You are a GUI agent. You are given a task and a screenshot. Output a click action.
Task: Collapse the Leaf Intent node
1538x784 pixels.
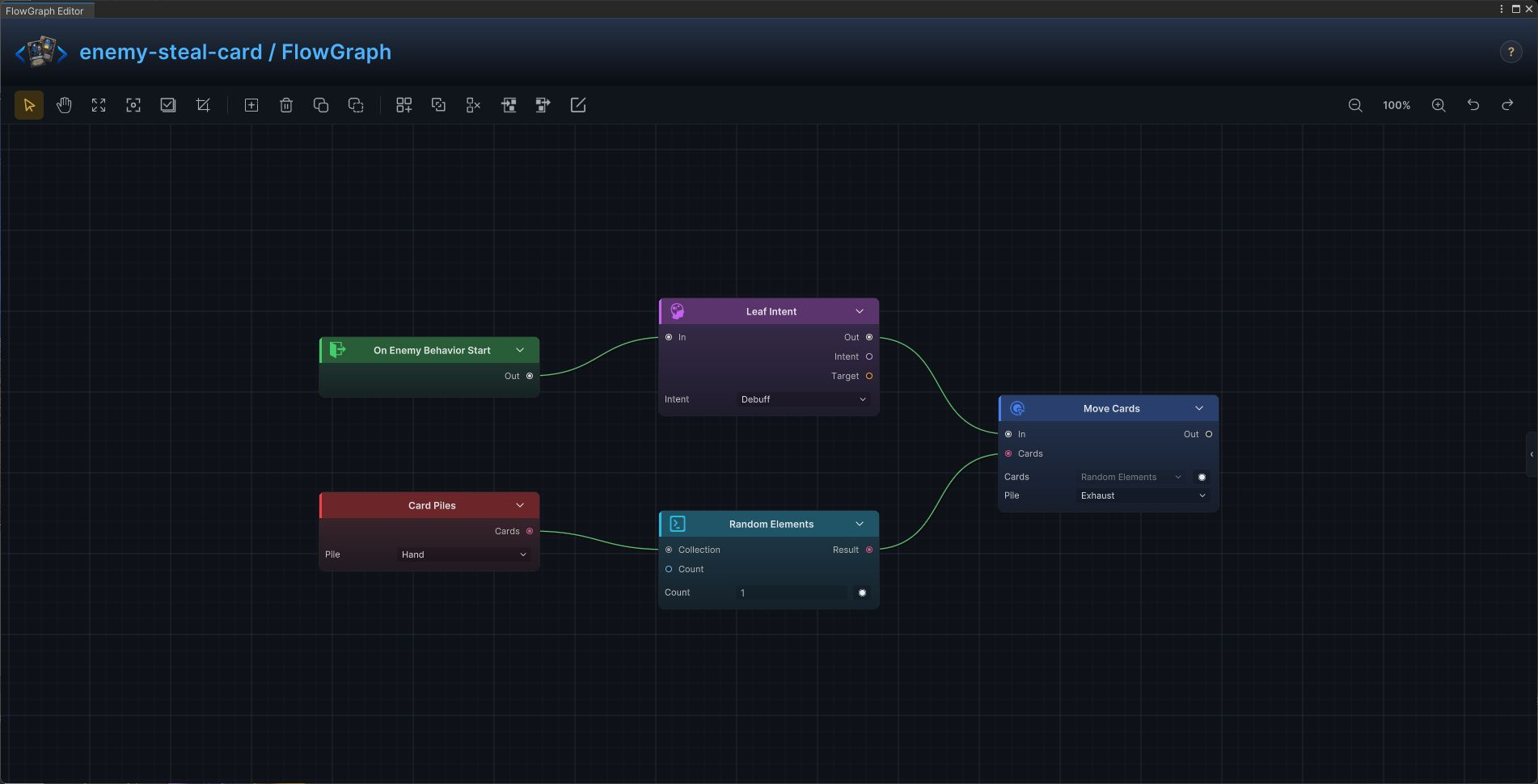[x=860, y=311]
